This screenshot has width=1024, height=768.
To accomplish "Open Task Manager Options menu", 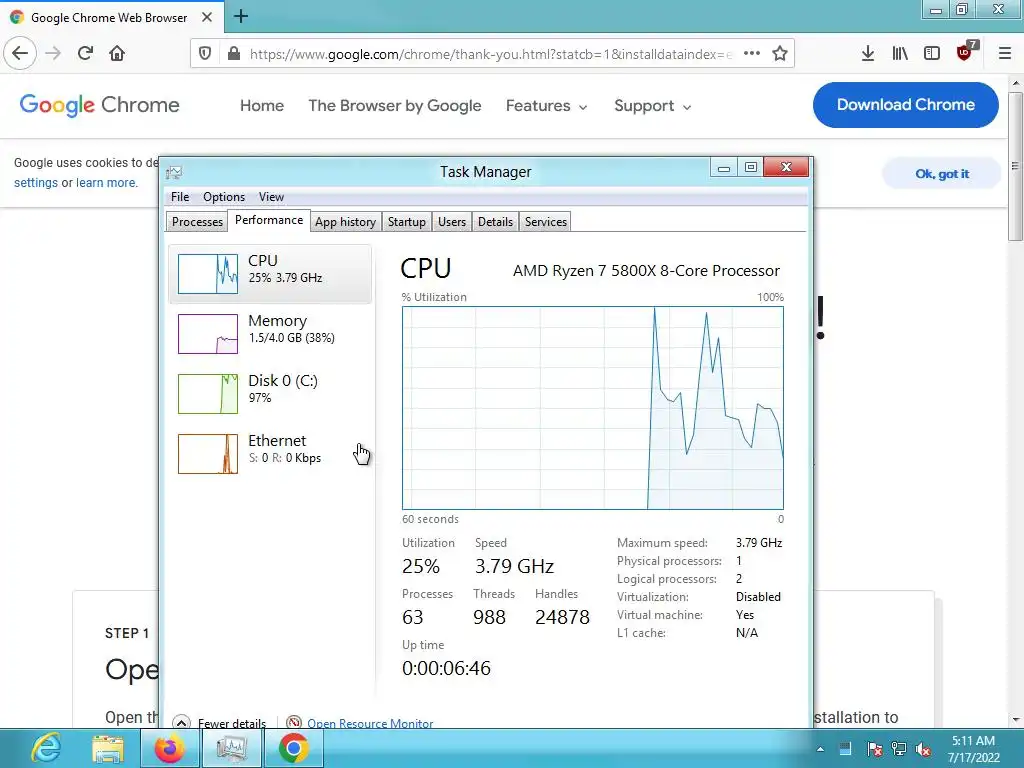I will click(223, 197).
